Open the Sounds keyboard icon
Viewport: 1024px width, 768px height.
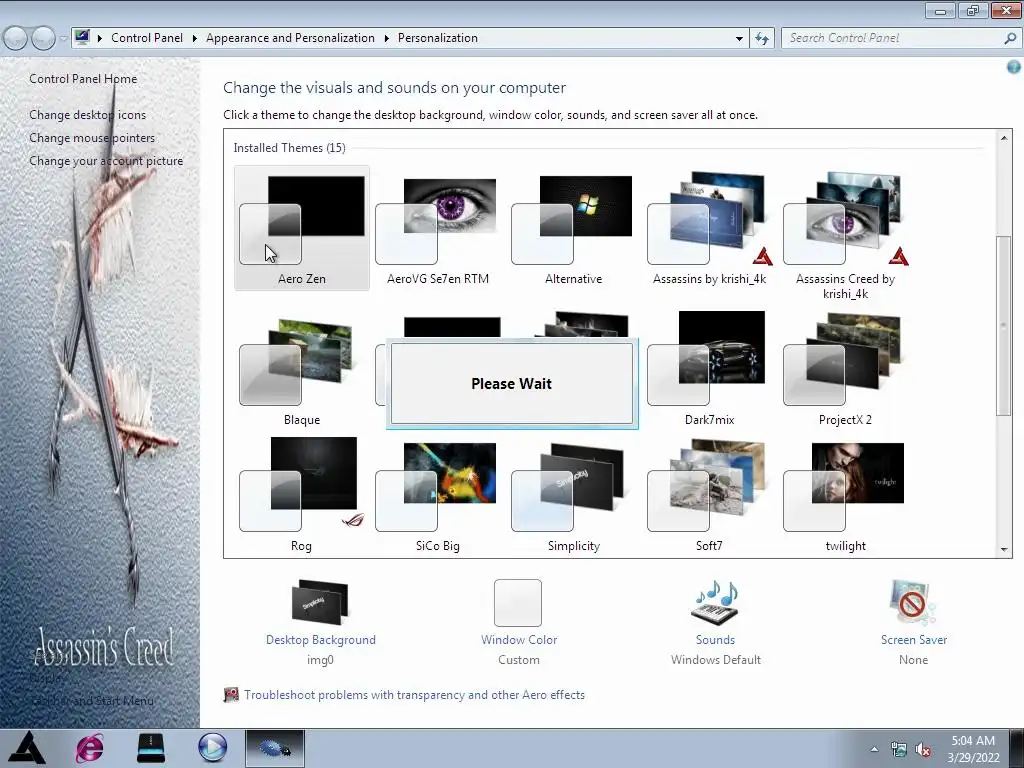tap(715, 602)
